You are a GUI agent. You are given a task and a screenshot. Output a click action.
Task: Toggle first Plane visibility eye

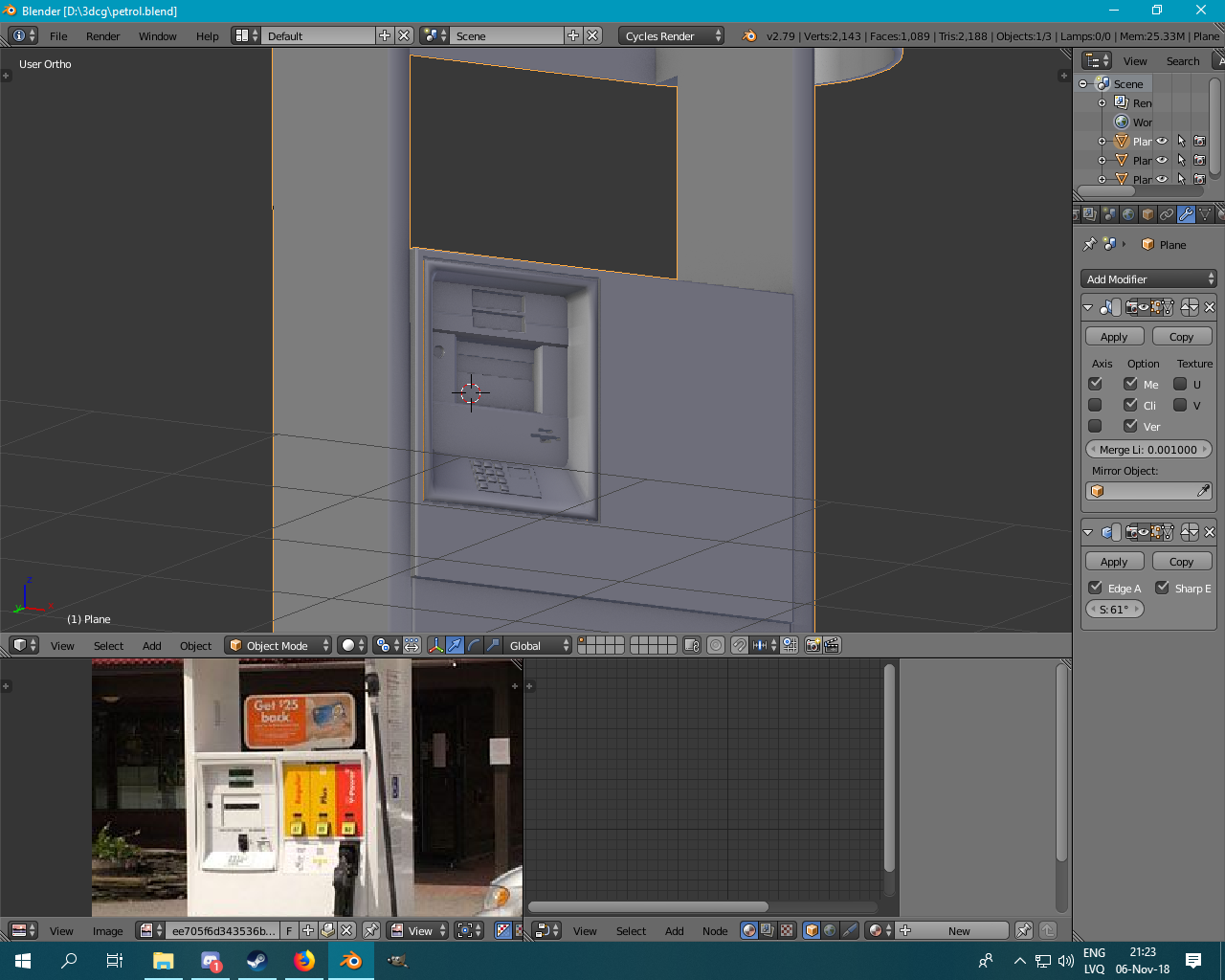click(x=1162, y=141)
